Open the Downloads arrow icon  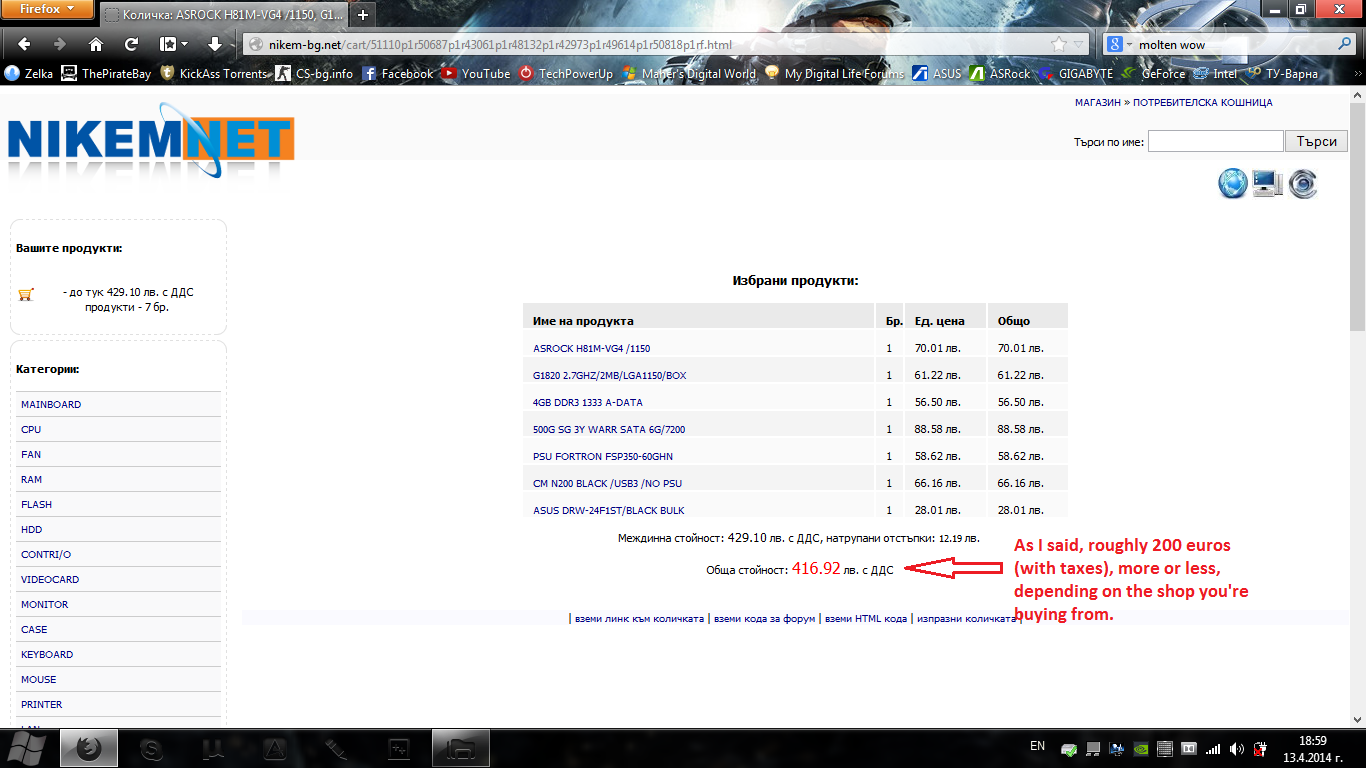[215, 44]
